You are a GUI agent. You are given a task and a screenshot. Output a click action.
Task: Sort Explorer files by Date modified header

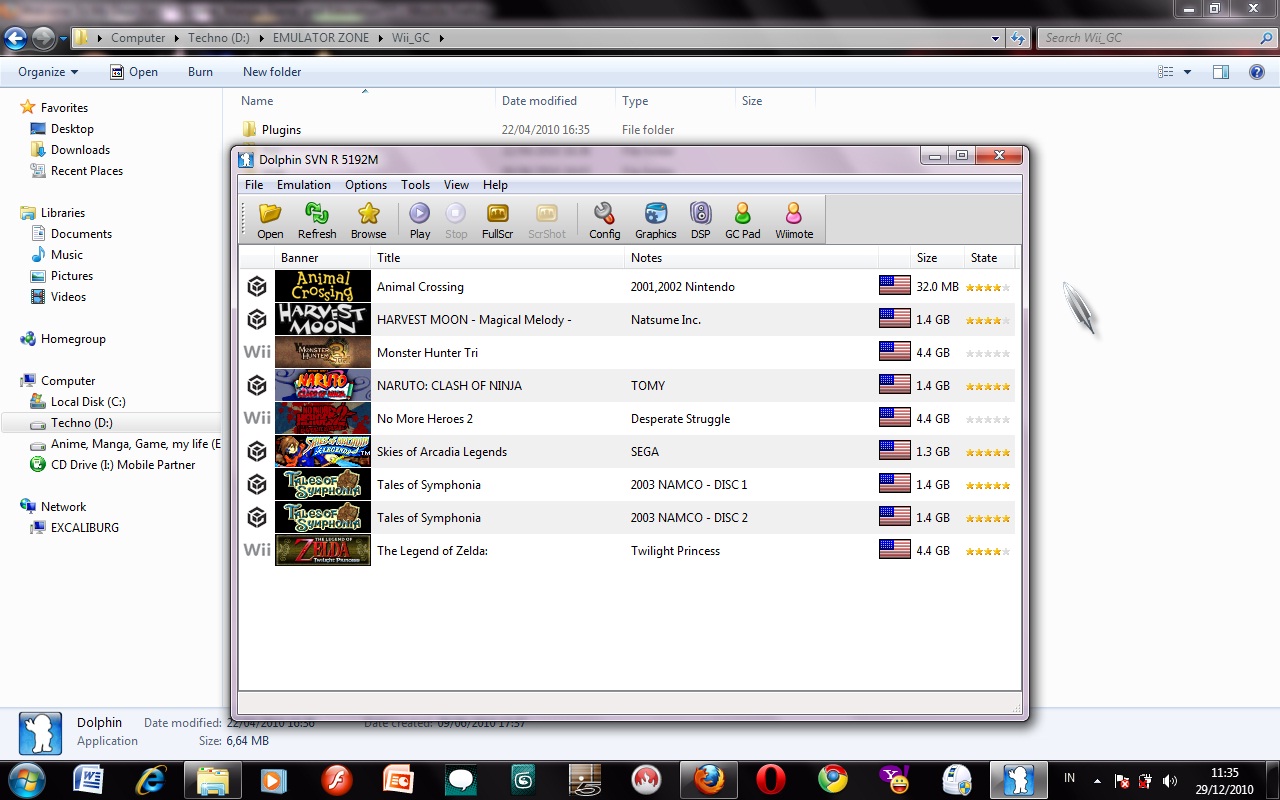[555, 101]
